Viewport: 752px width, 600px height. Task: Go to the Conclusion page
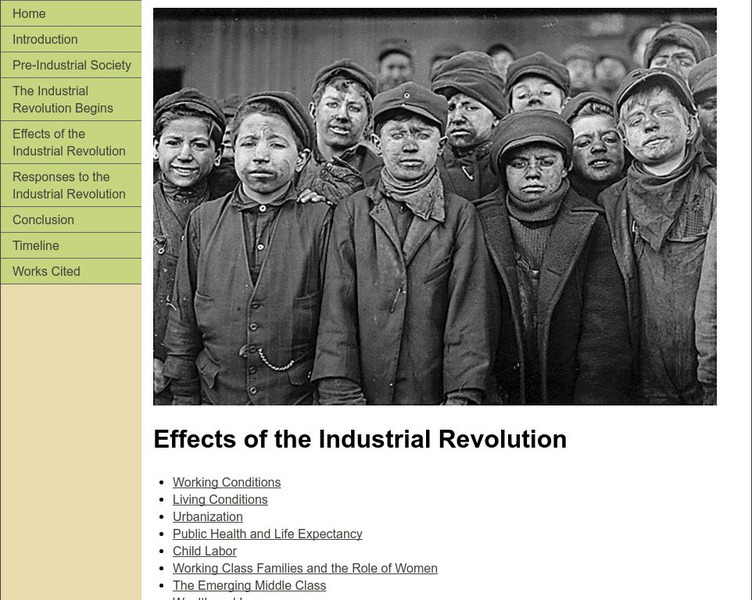point(71,220)
